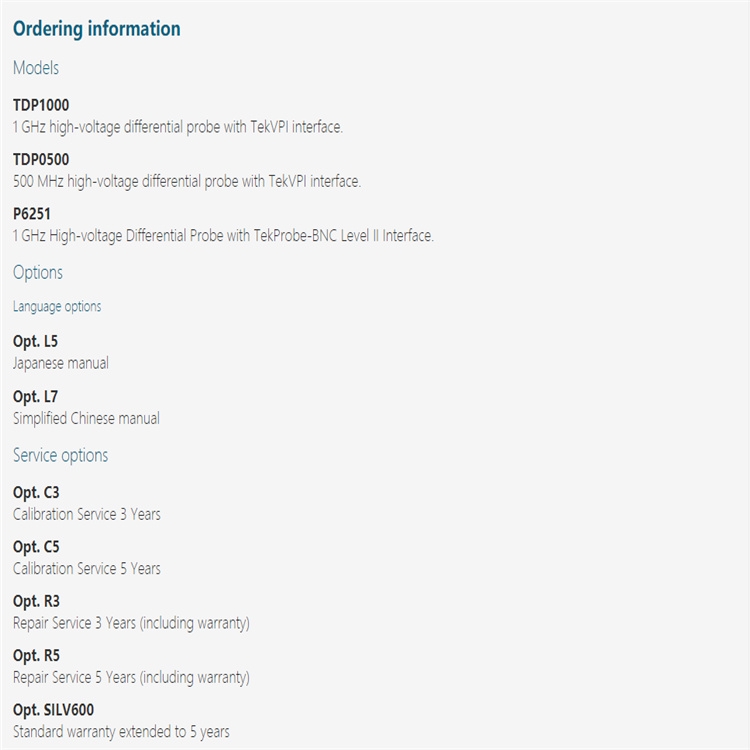Click the Simplified Chinese manual text
The height and width of the screenshot is (750, 750).
pos(86,418)
